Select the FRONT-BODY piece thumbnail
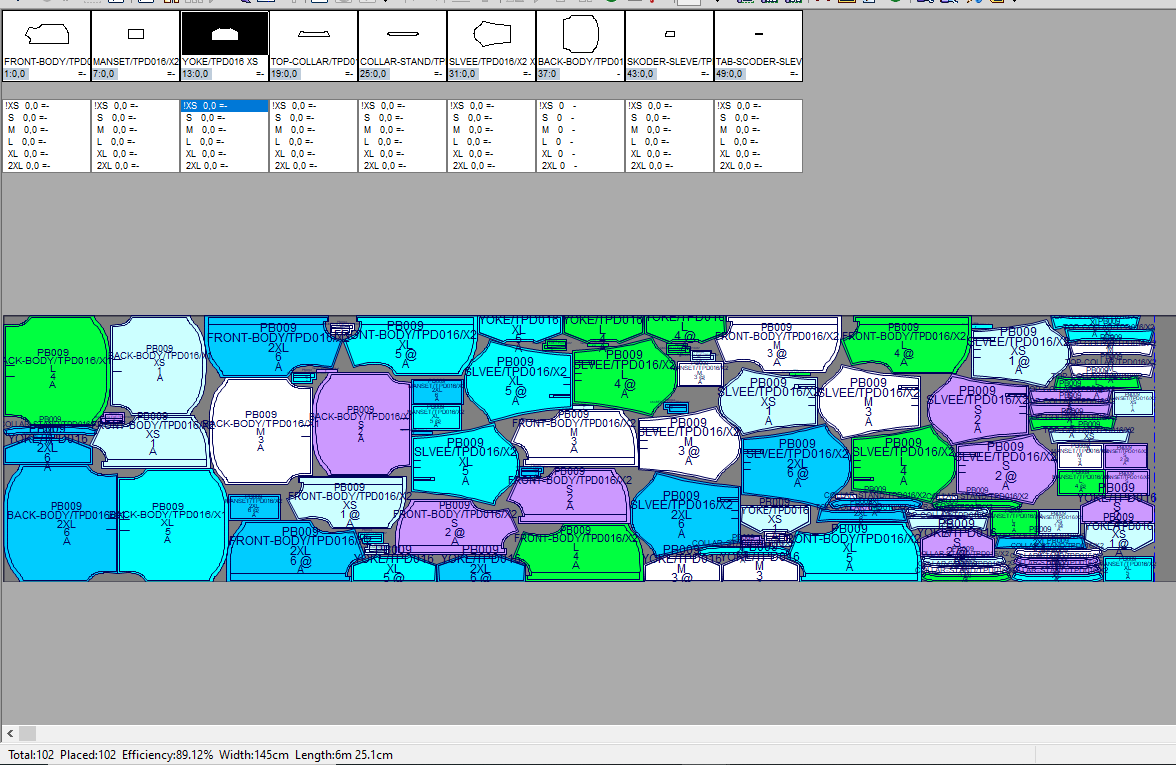Viewport: 1176px width, 765px height. click(46, 36)
